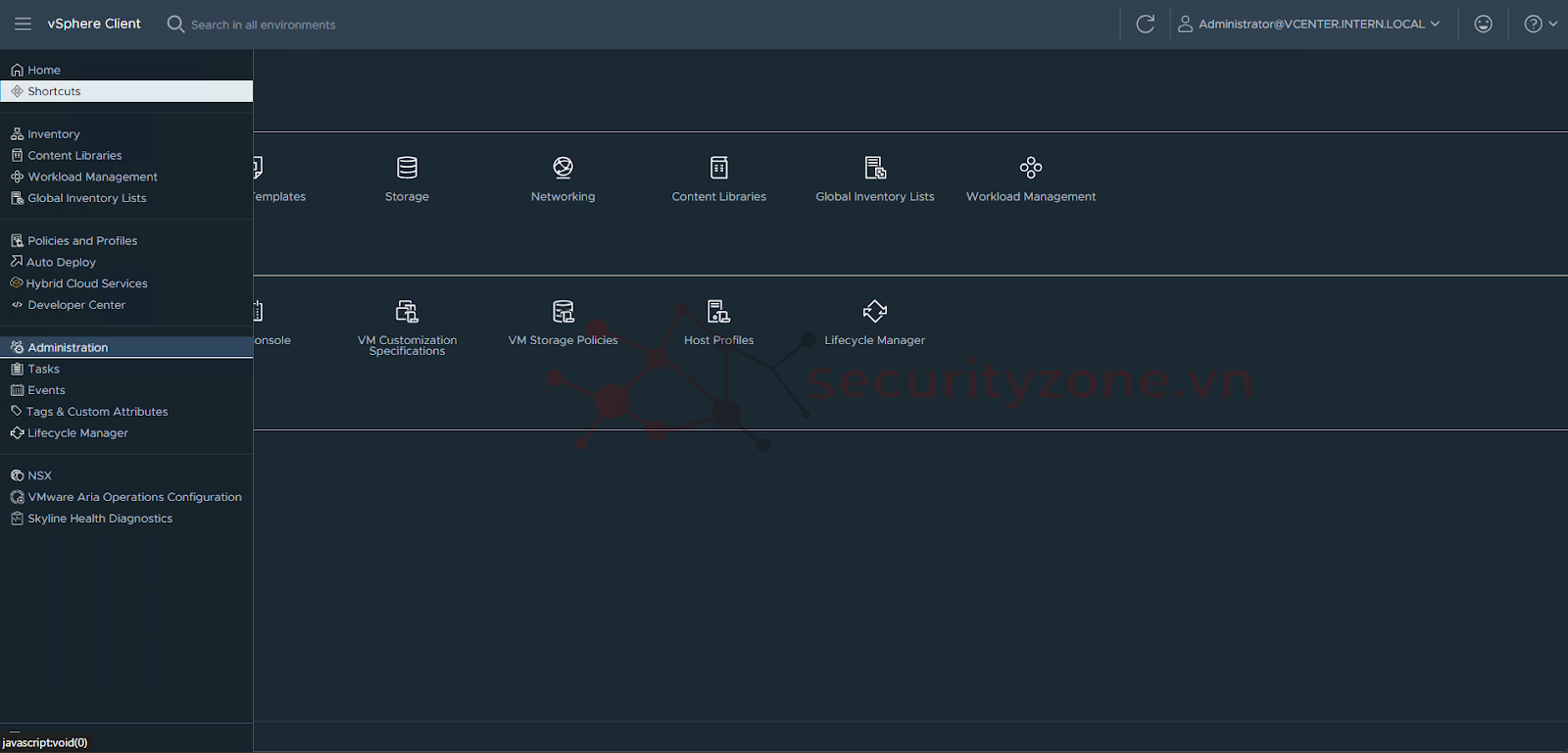Open Workload Management shortcut icon
1568x753 pixels.
click(1030, 169)
